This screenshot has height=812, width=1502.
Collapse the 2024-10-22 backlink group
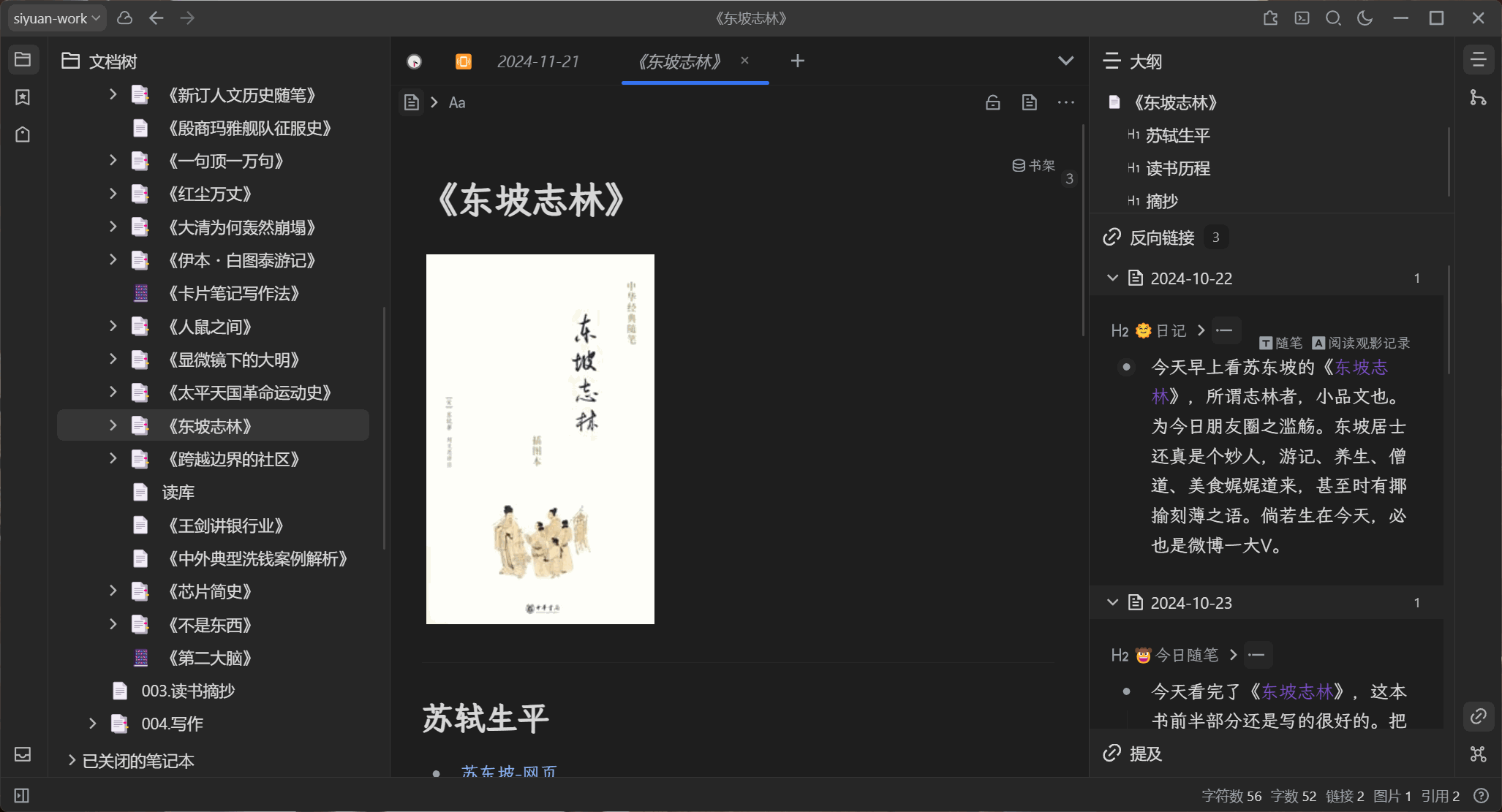[x=1112, y=278]
